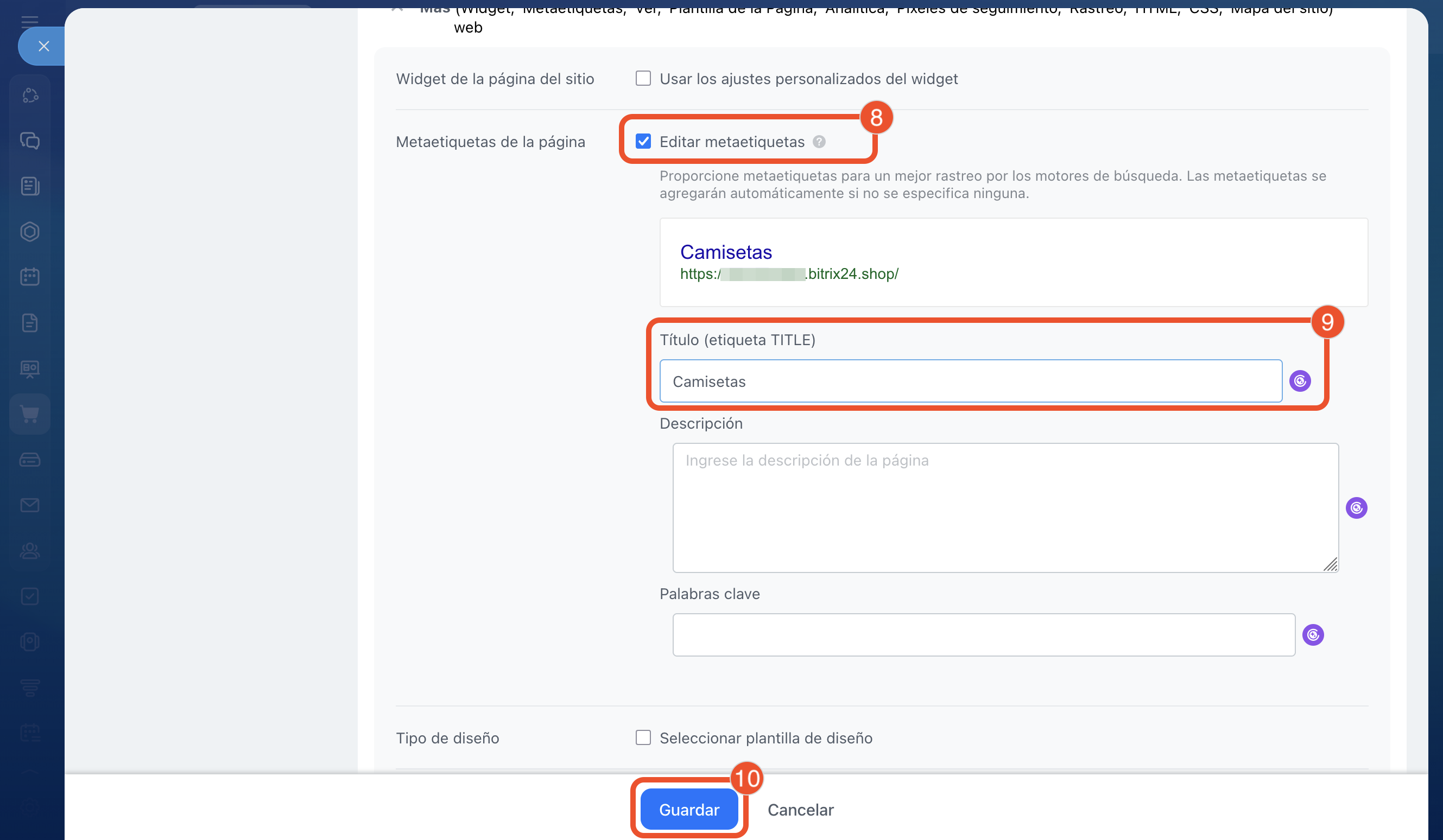Image resolution: width=1443 pixels, height=840 pixels.
Task: Uncheck Editar metaetiquetas checkbox
Action: (x=643, y=141)
